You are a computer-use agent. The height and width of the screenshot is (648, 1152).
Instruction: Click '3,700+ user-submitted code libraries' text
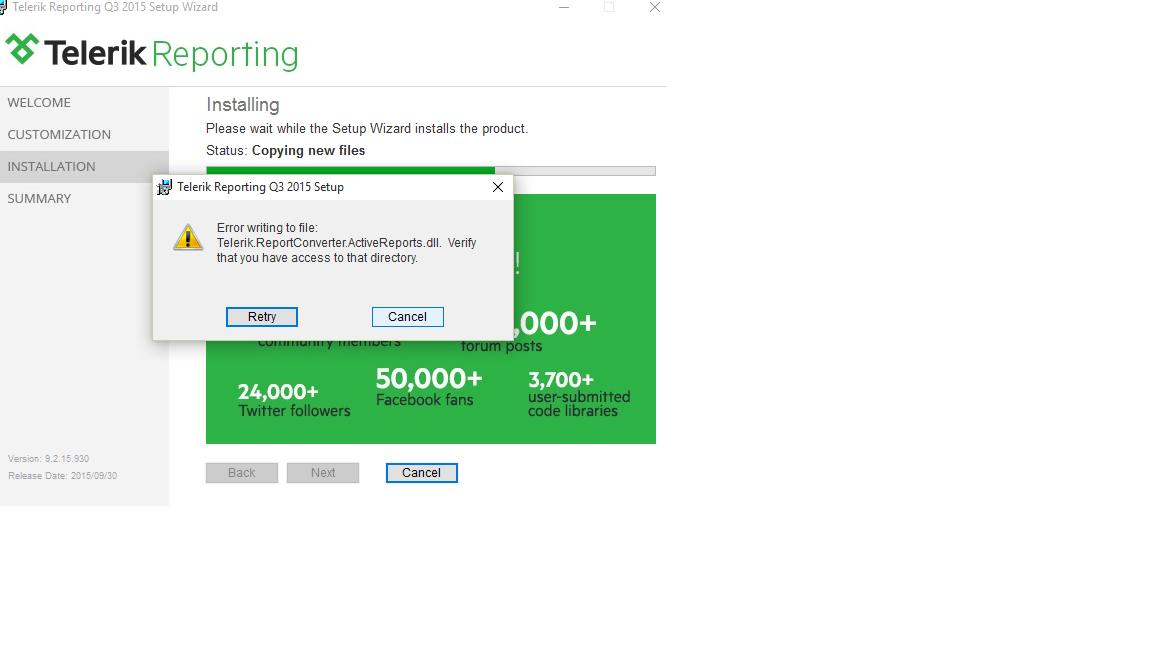tap(579, 395)
